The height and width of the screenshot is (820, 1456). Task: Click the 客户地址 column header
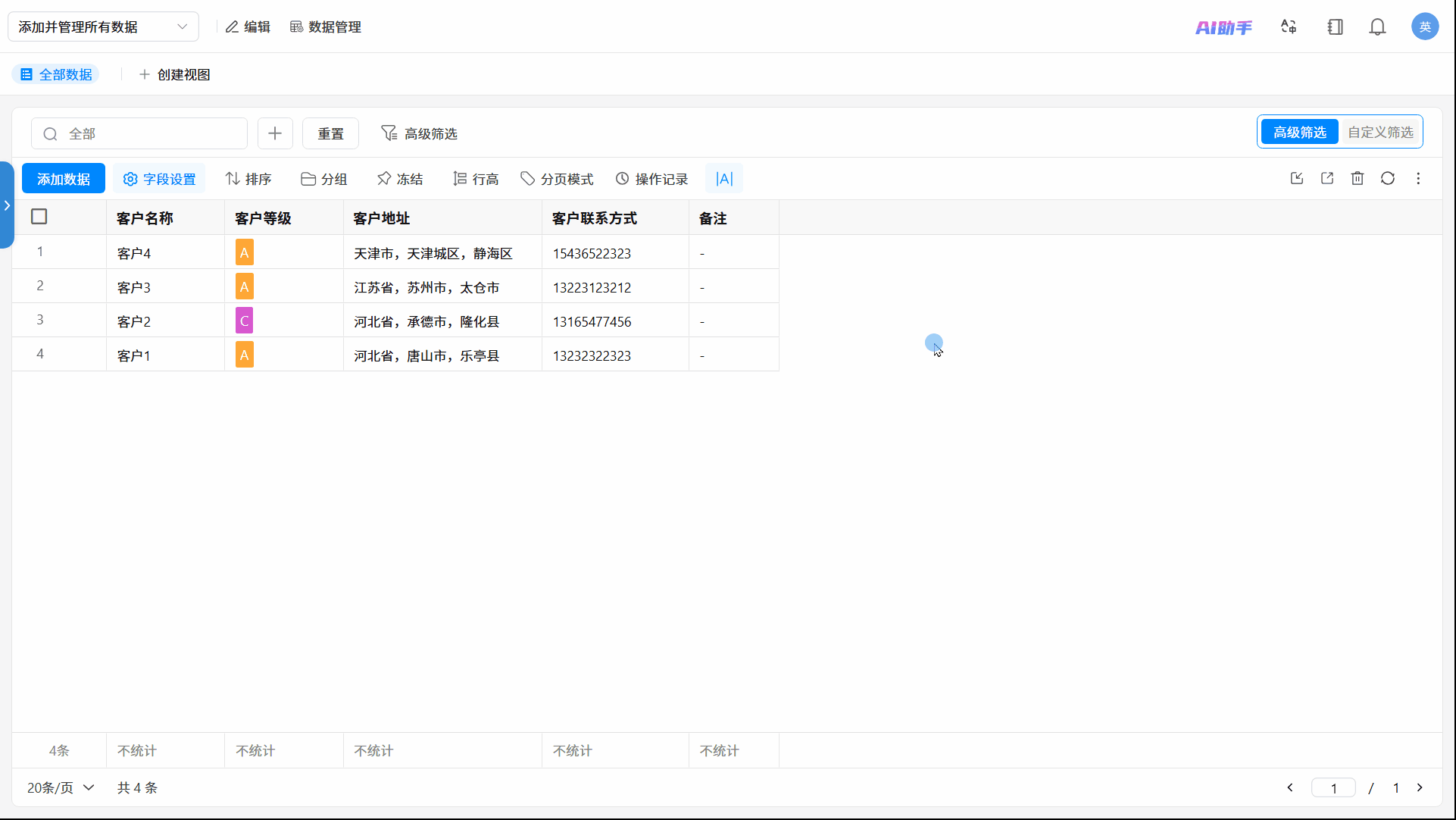443,218
